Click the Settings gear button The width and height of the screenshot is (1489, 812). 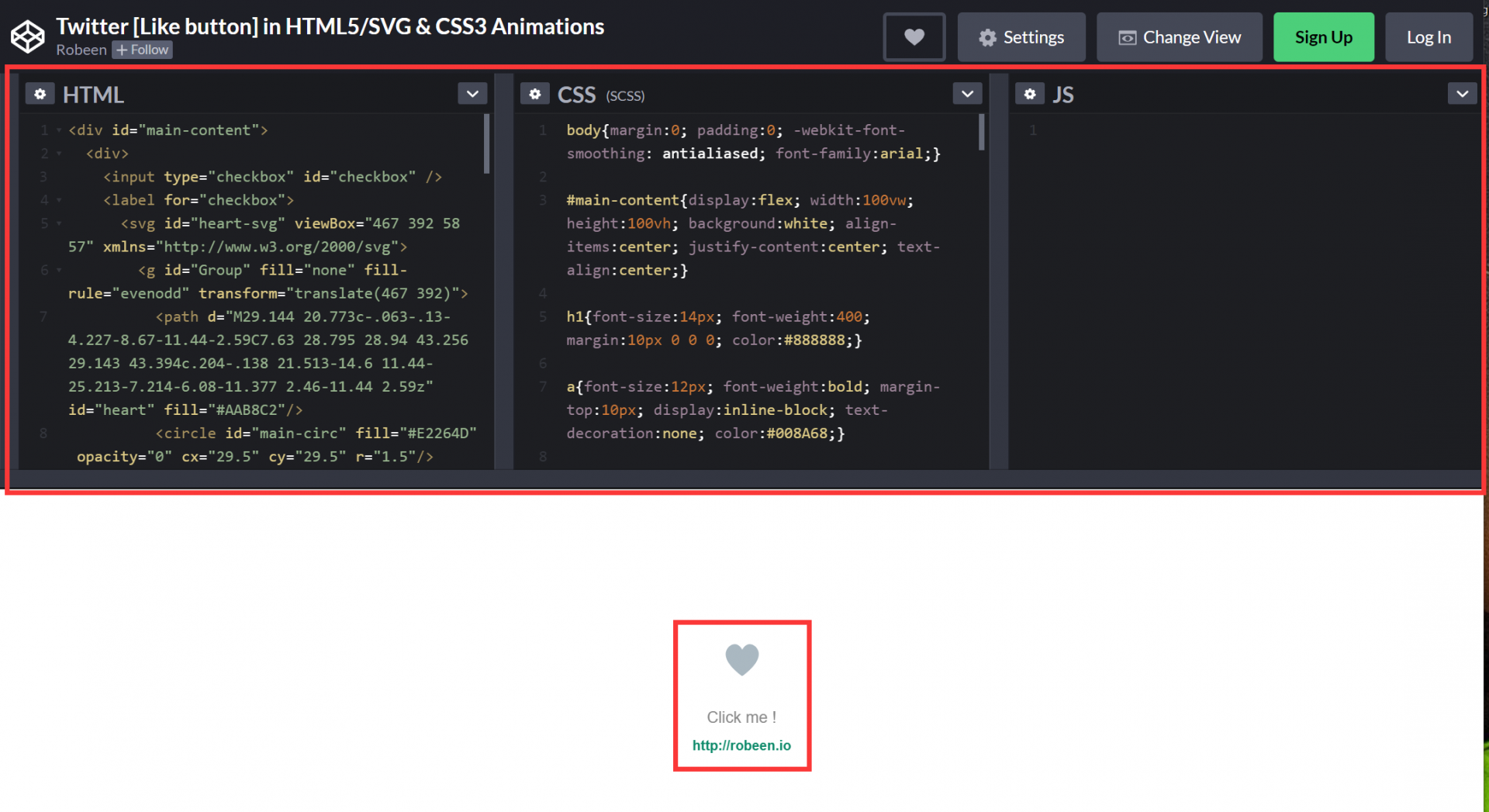[1021, 36]
